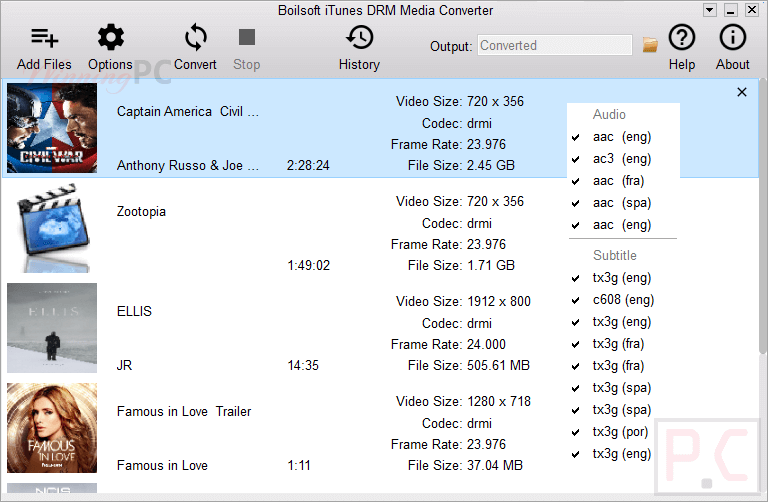
Task: Click the 2:28:24 duration
Action: (308, 166)
